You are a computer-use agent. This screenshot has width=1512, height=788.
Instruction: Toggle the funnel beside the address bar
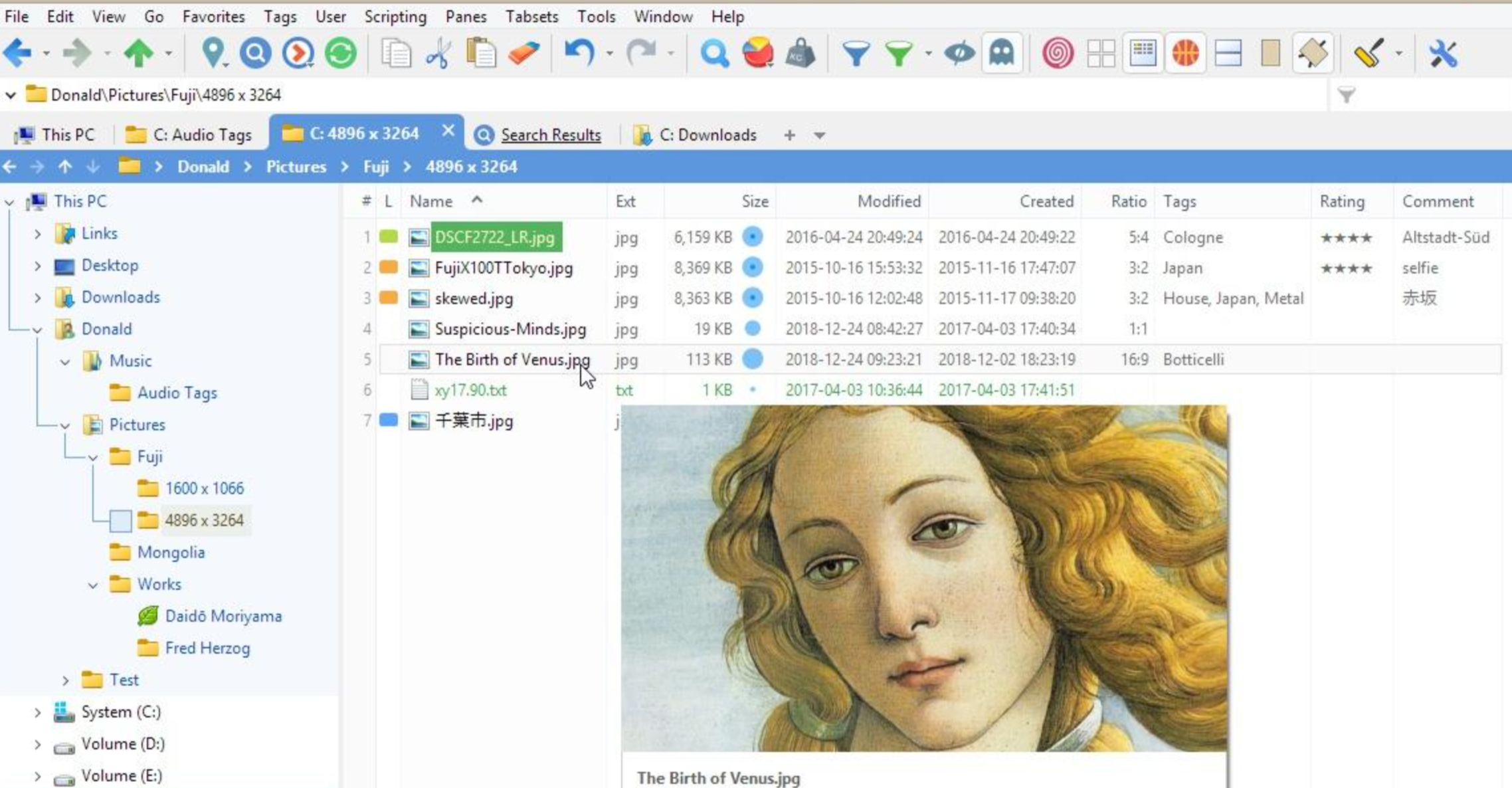point(1347,96)
